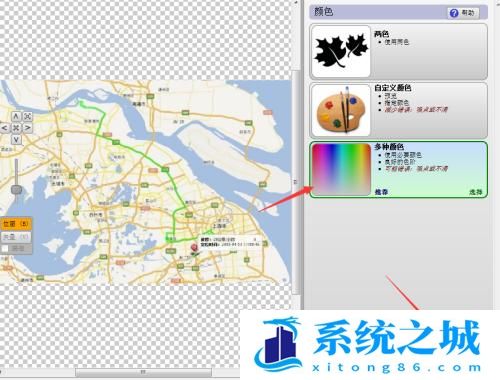Click the fit-to-view icon beside up arrow

[27, 116]
